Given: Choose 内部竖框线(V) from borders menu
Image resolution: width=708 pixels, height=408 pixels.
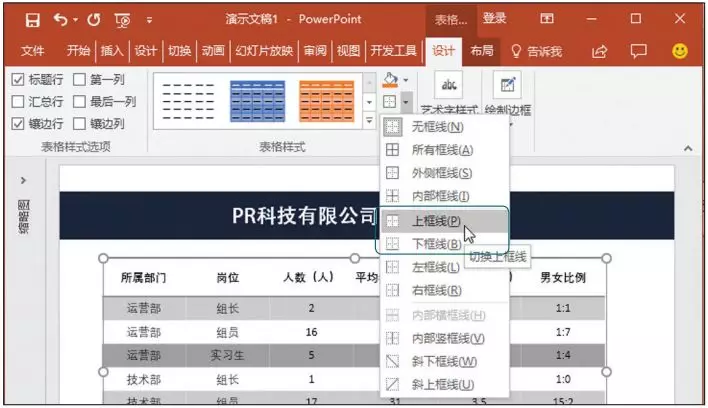Looking at the screenshot, I should 445,338.
